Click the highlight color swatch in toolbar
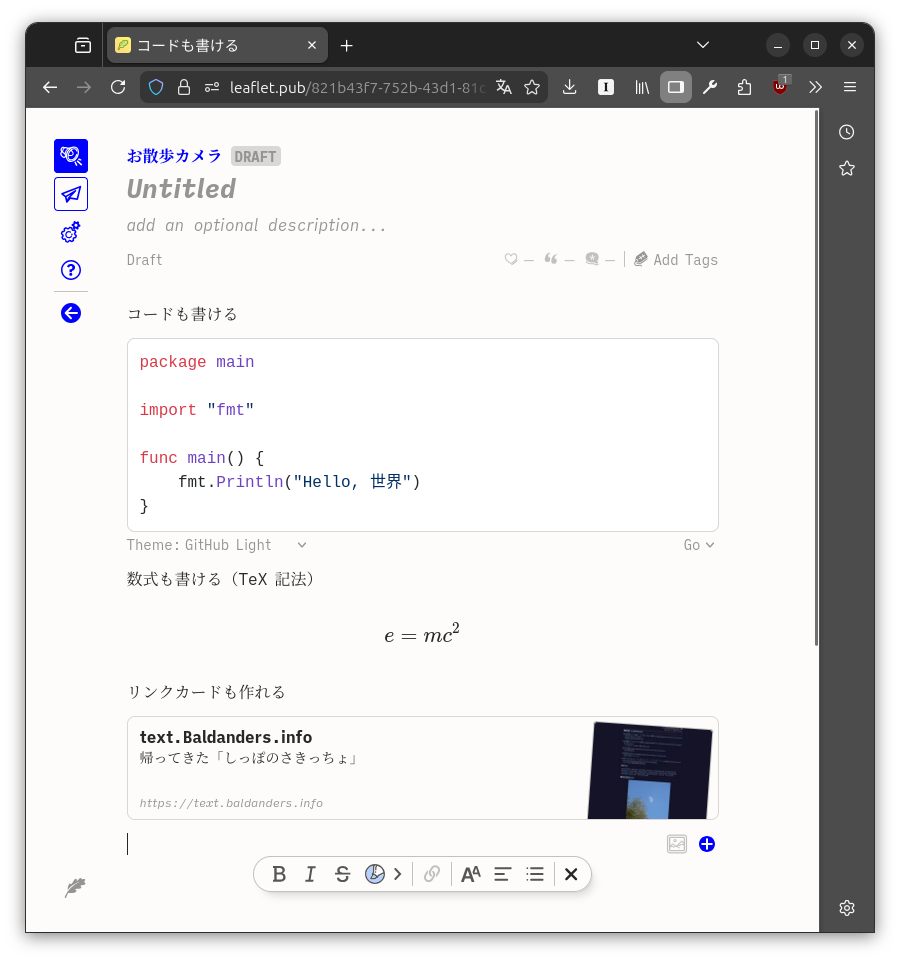This screenshot has width=900, height=961. click(375, 874)
